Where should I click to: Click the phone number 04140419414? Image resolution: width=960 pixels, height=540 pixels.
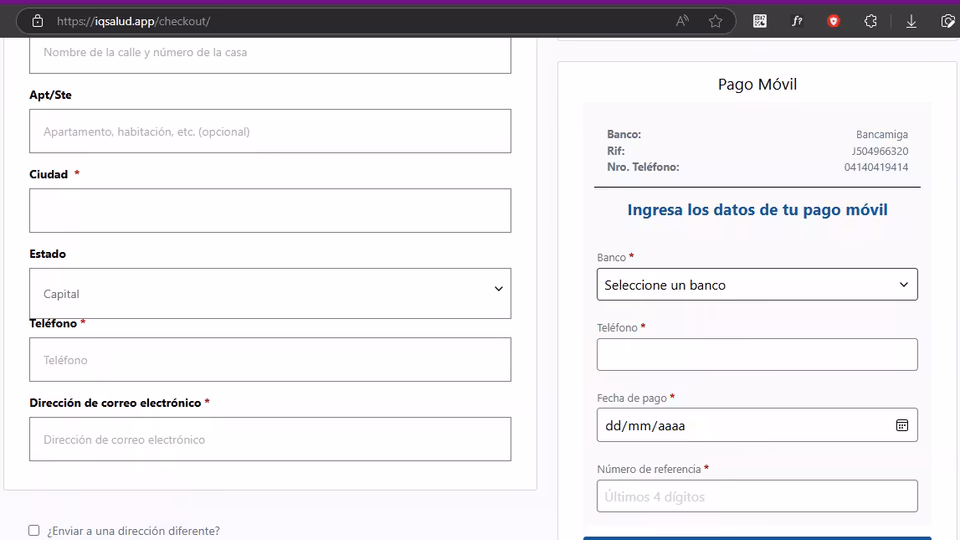[x=876, y=167]
